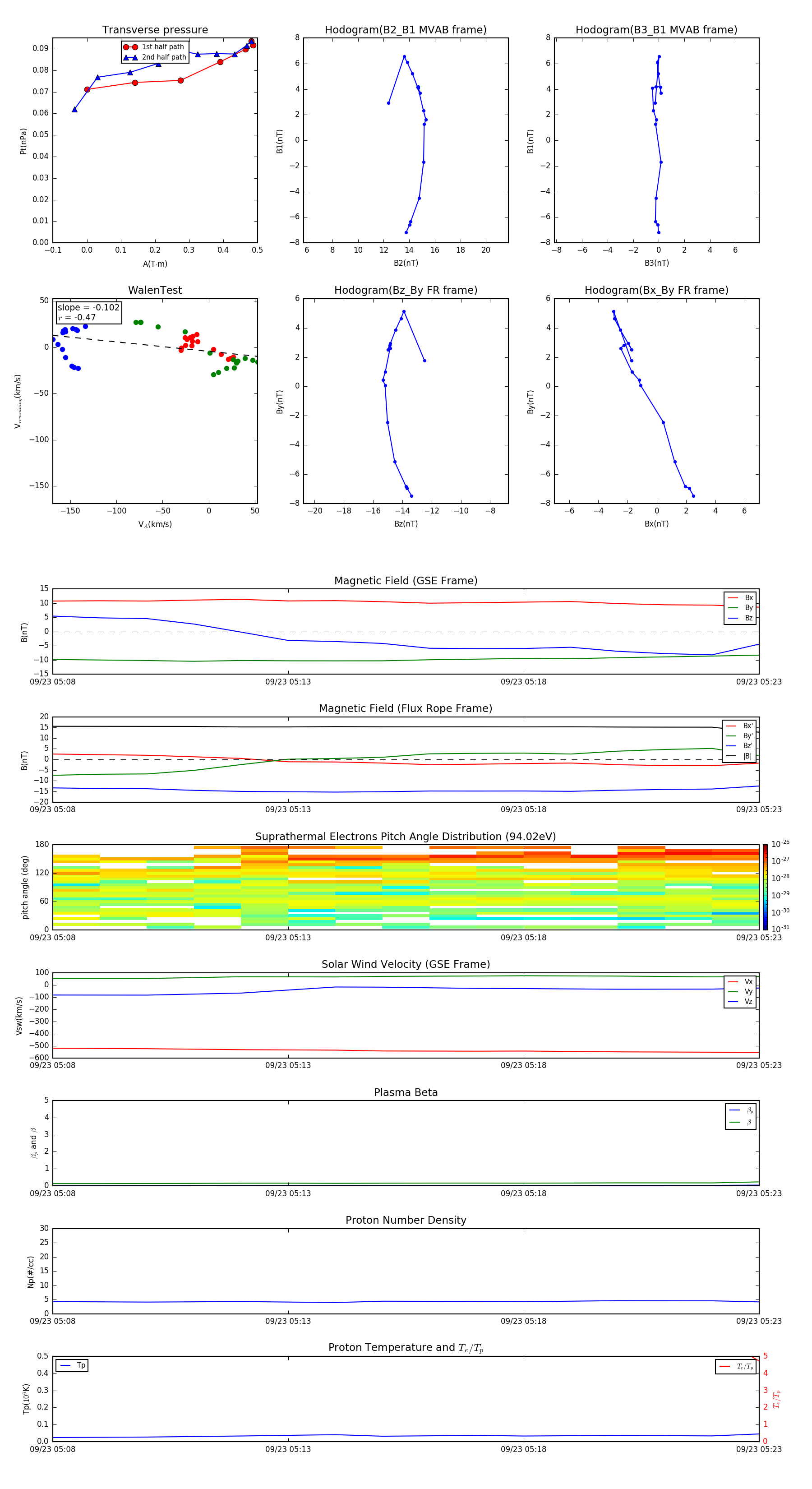Click the "Hodogram(B3_B1 MVAB frame)" title
812x1489 pixels.
[x=656, y=29]
